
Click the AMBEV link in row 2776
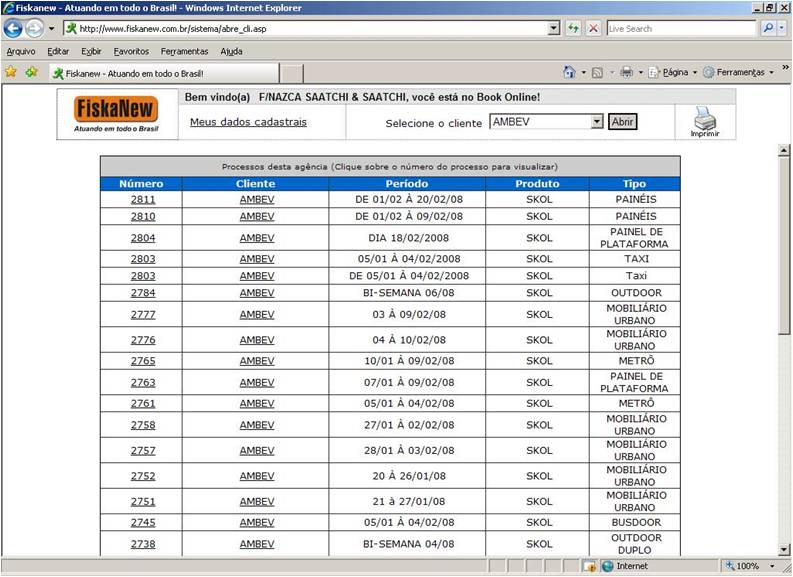[x=257, y=340]
